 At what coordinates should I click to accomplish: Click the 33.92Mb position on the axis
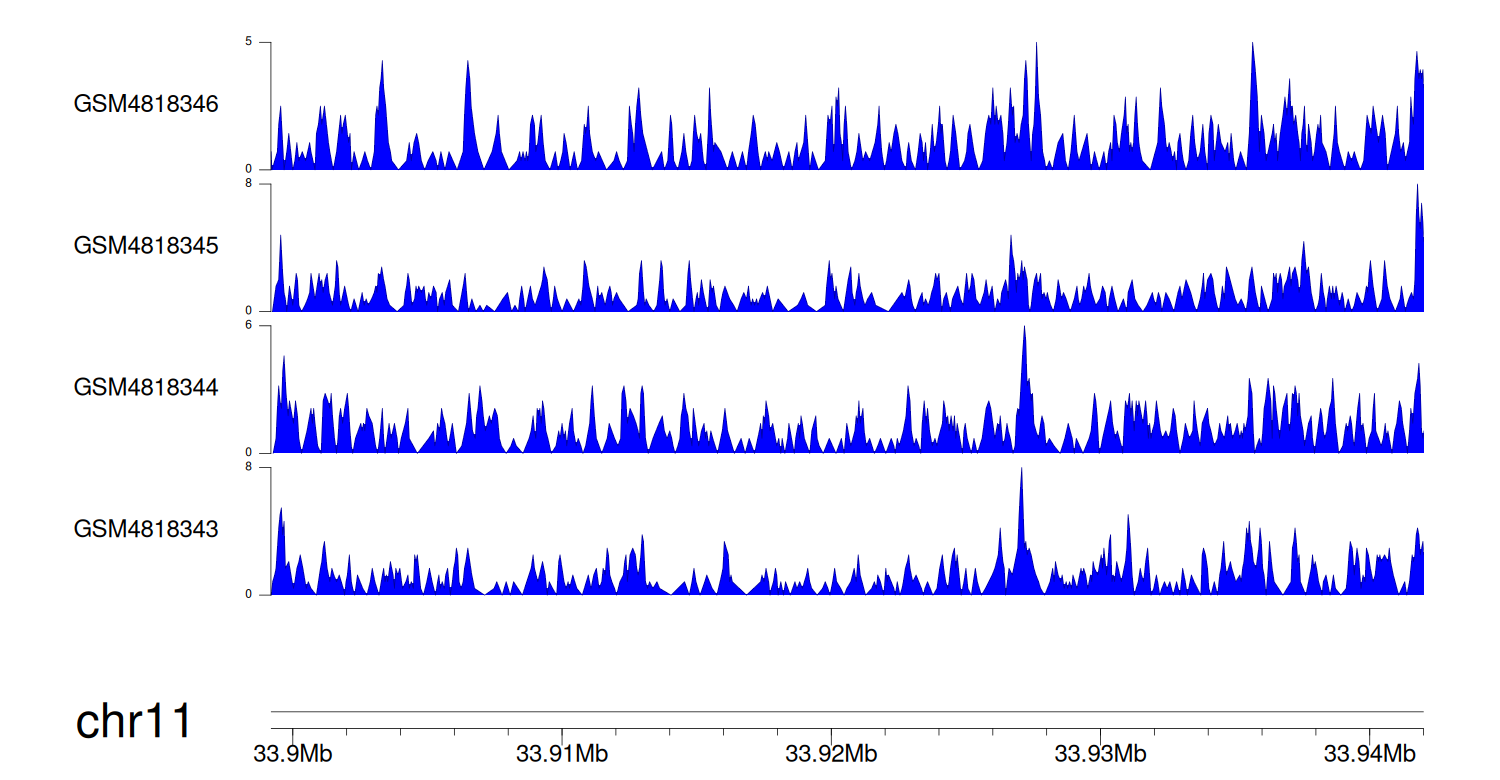[x=831, y=753]
